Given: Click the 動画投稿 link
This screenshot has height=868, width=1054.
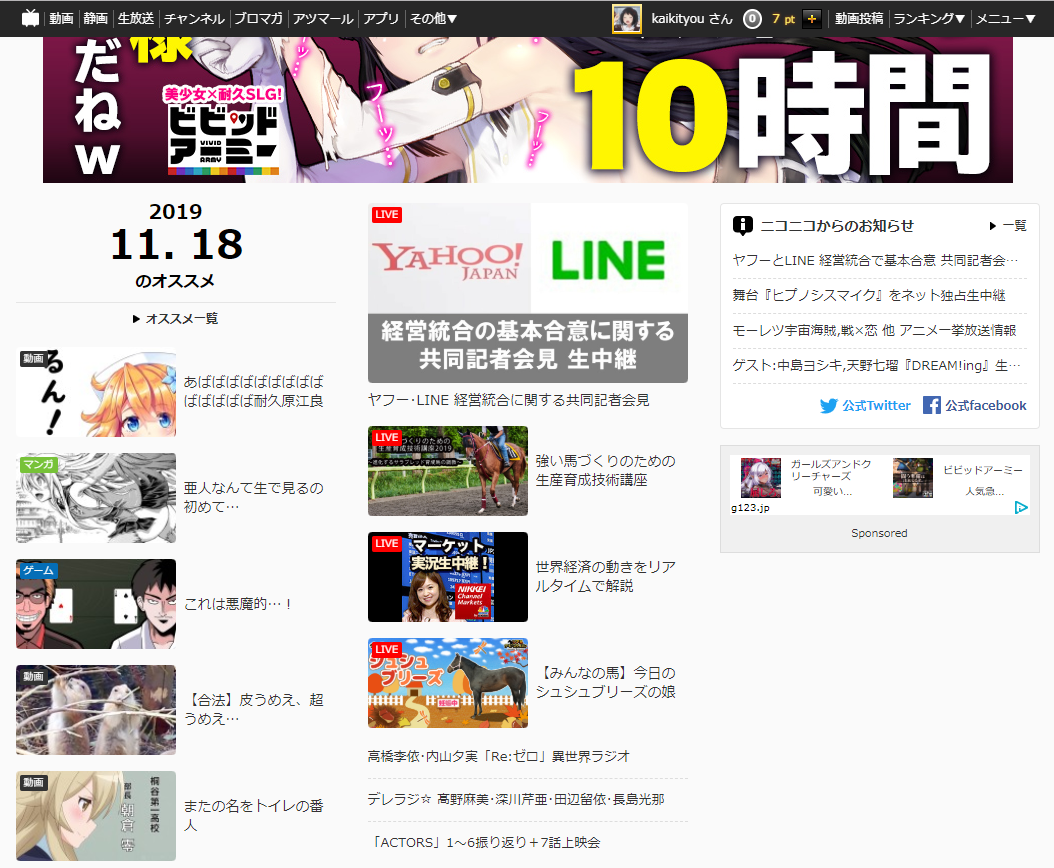Looking at the screenshot, I should tap(859, 19).
